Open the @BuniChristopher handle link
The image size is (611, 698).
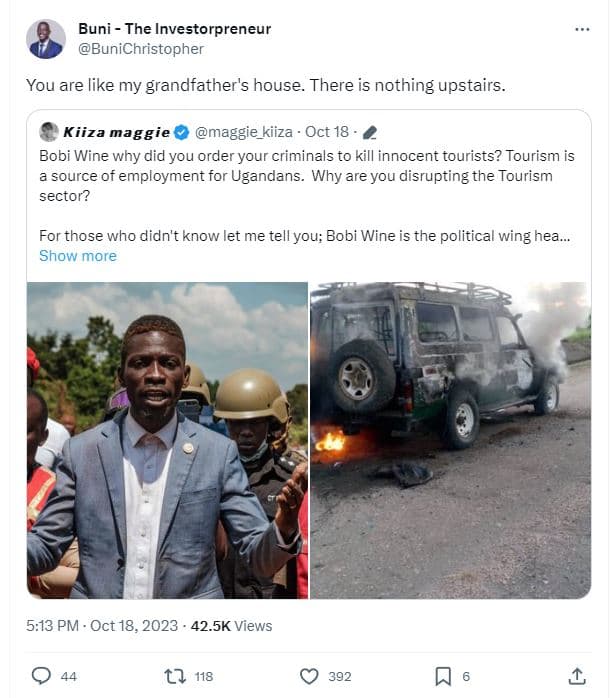pyautogui.click(x=141, y=48)
